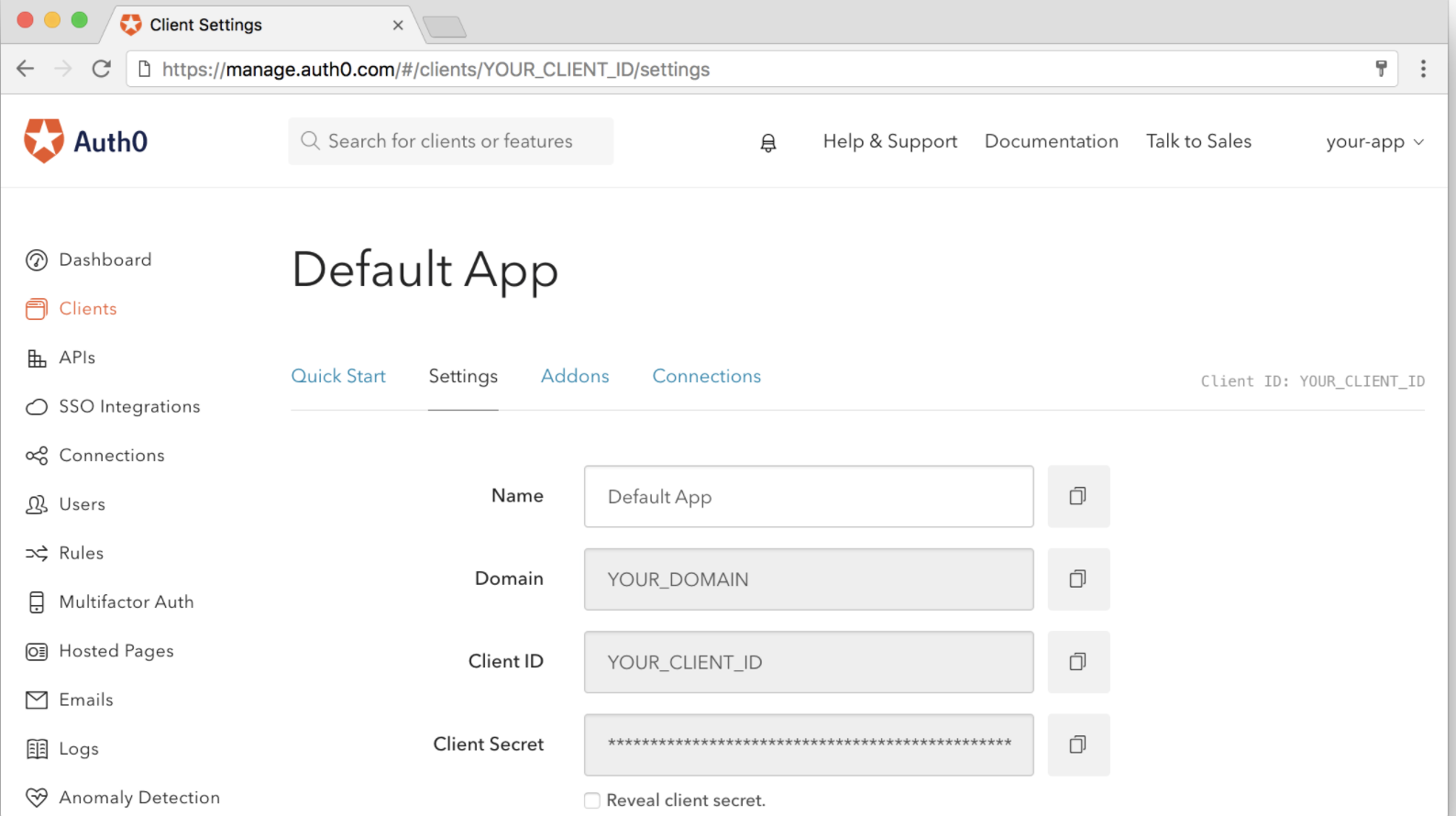Open Anomaly Detection in the sidebar
The width and height of the screenshot is (1456, 816).
coord(139,798)
